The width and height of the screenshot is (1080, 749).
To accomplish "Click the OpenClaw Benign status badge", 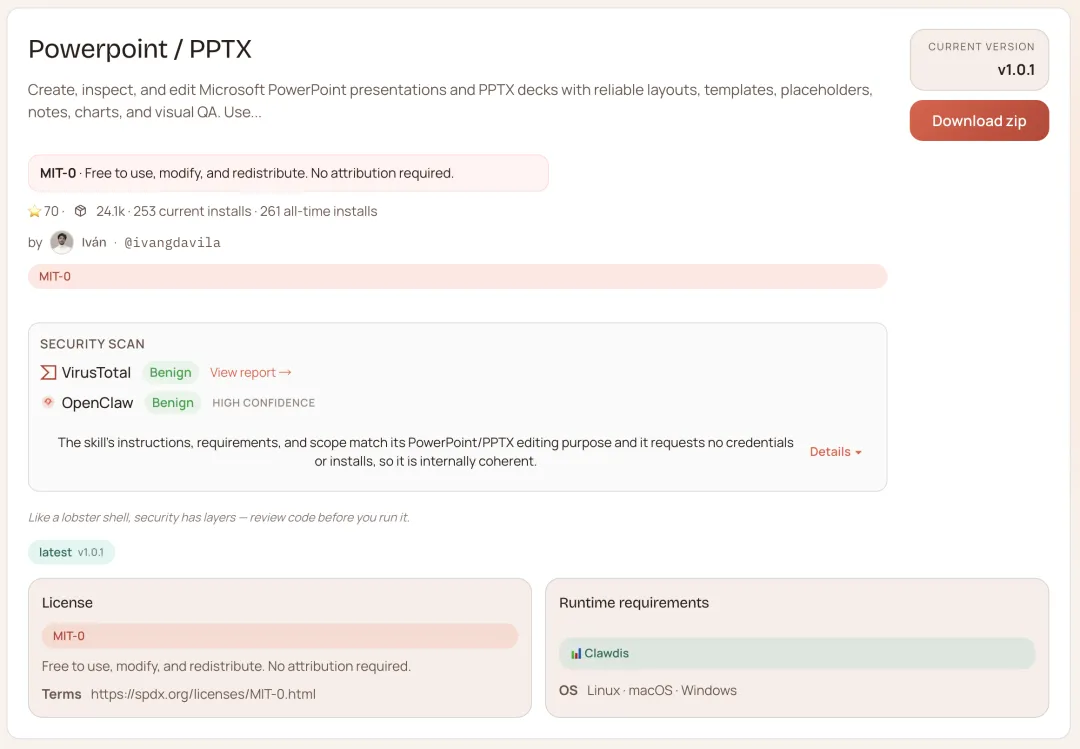I will tap(172, 402).
